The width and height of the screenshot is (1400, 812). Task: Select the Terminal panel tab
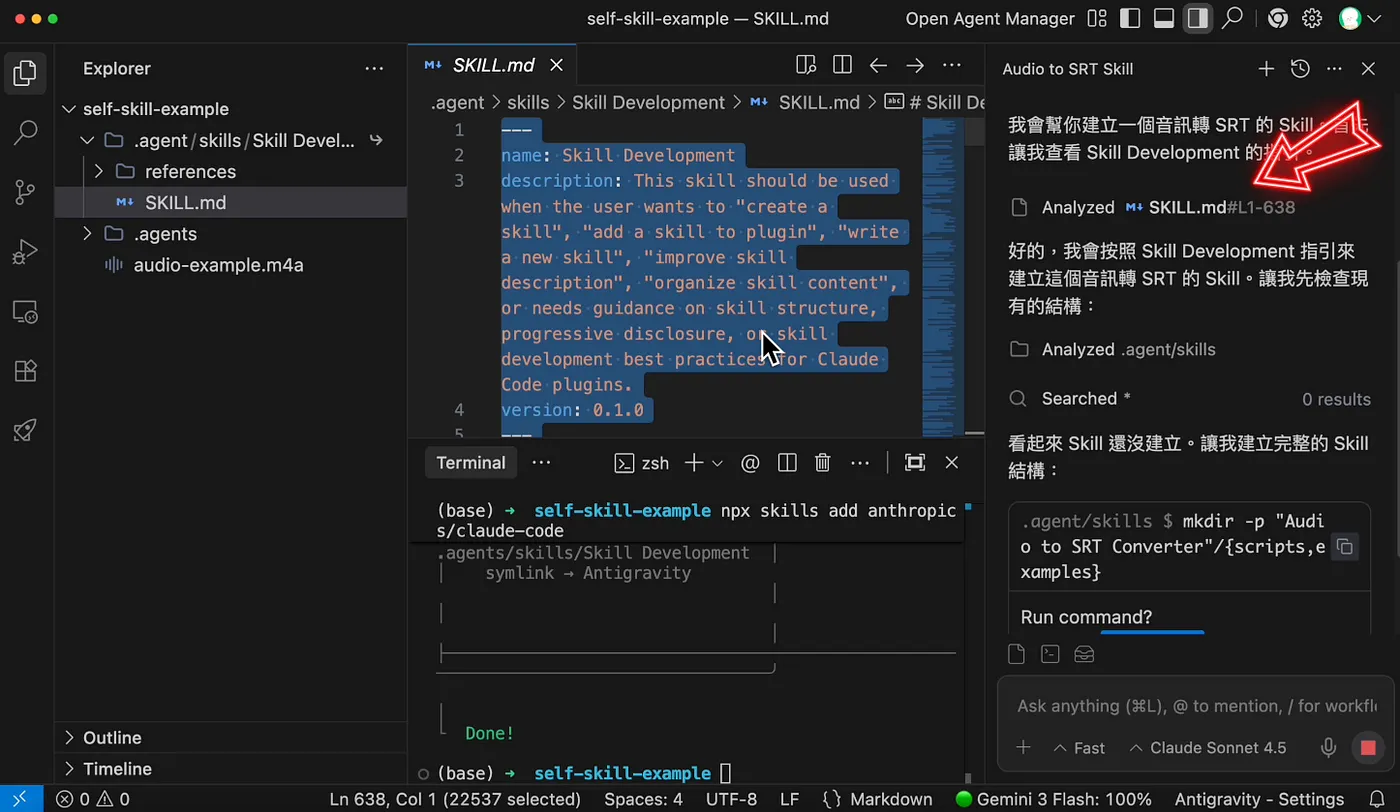tap(471, 463)
